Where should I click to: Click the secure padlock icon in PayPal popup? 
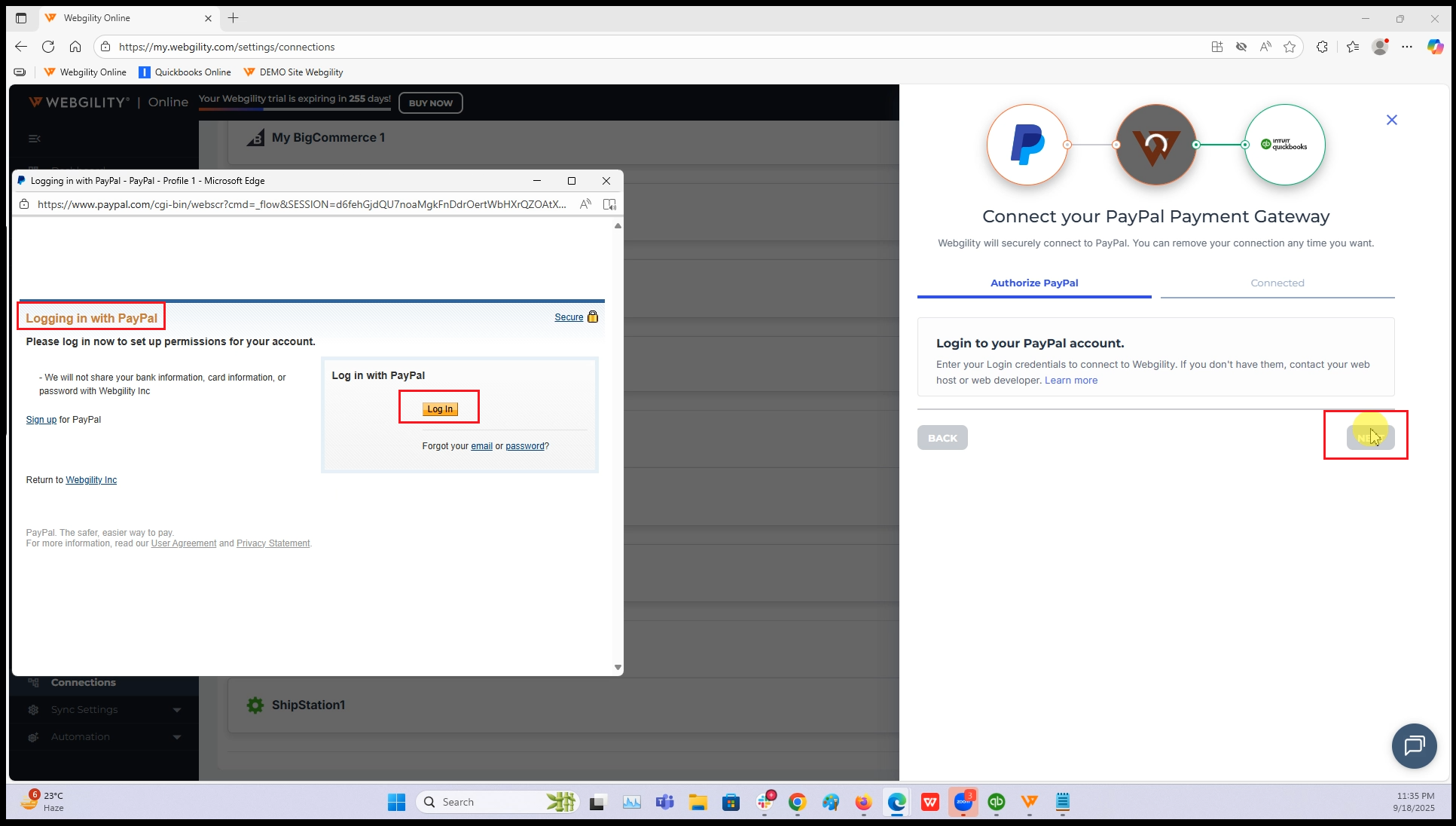click(x=593, y=317)
